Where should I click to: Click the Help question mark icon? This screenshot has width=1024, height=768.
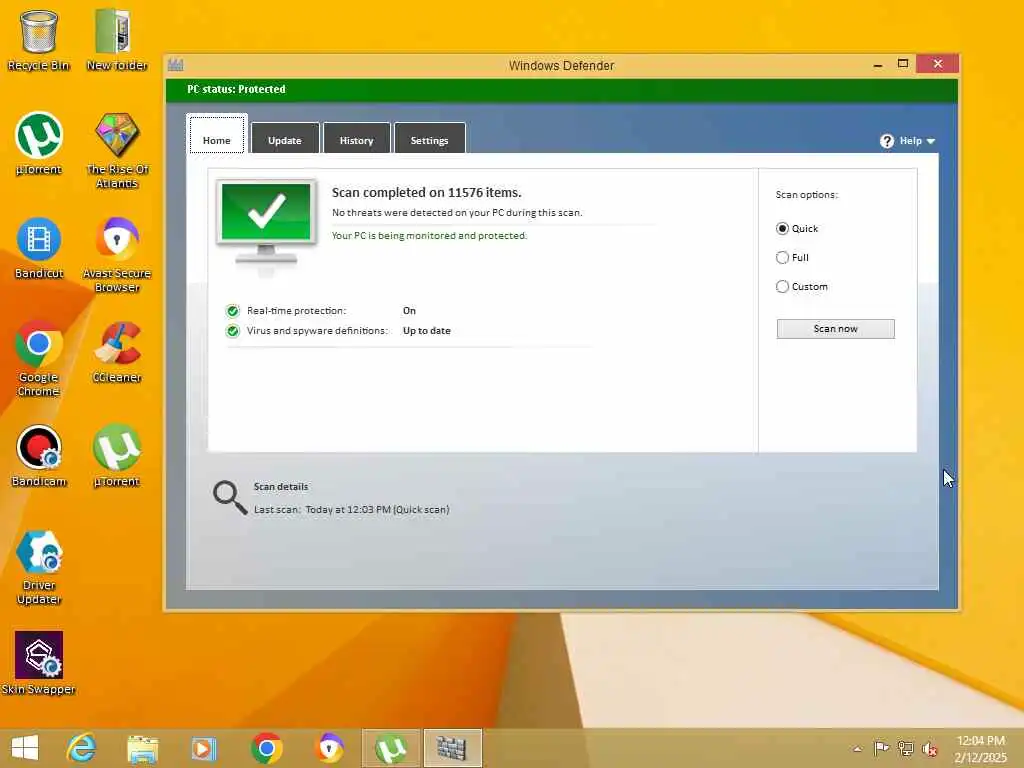pos(887,141)
